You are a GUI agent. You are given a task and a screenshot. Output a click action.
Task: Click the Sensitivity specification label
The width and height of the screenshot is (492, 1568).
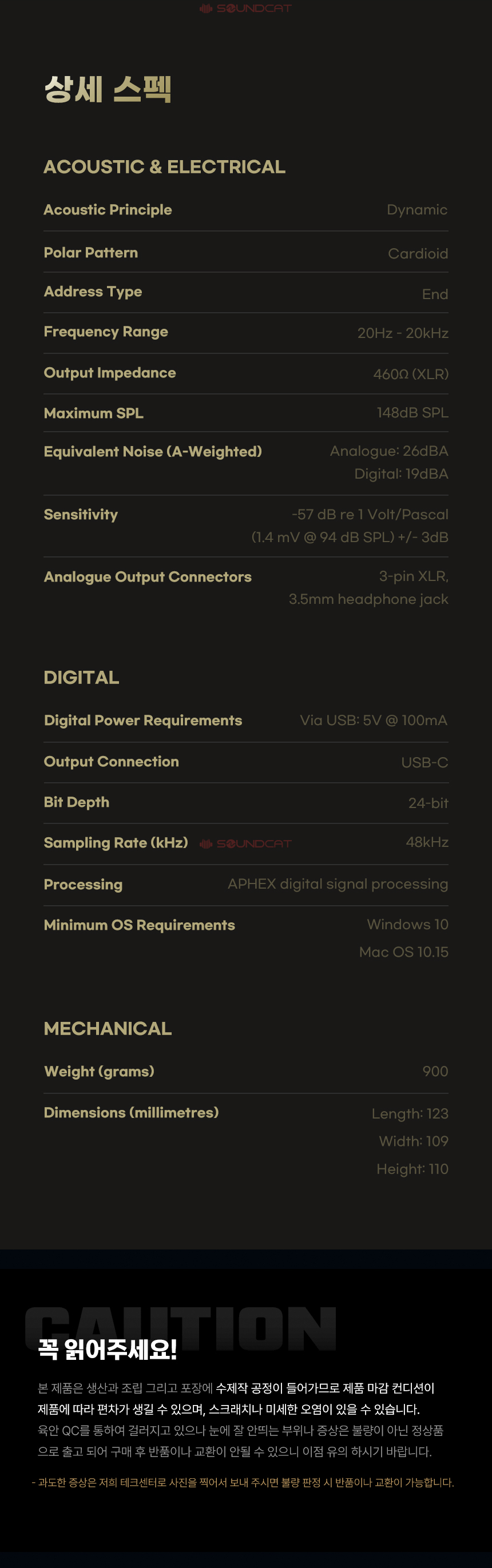(x=81, y=514)
